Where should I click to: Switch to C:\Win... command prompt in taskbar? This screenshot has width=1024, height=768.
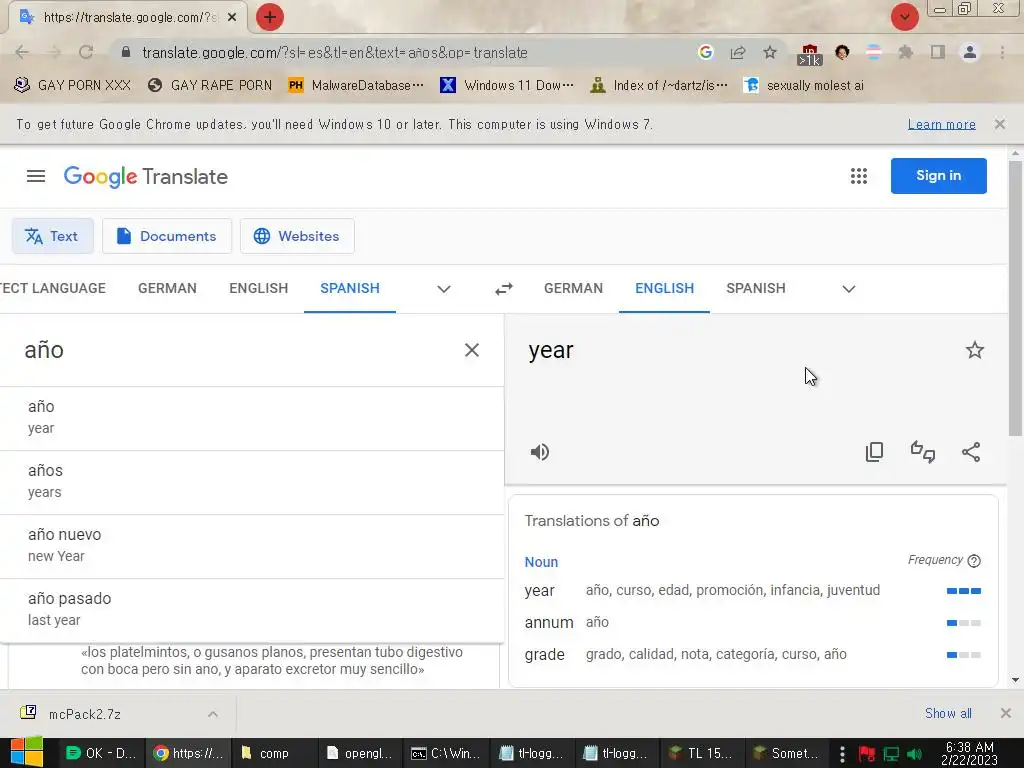point(445,753)
